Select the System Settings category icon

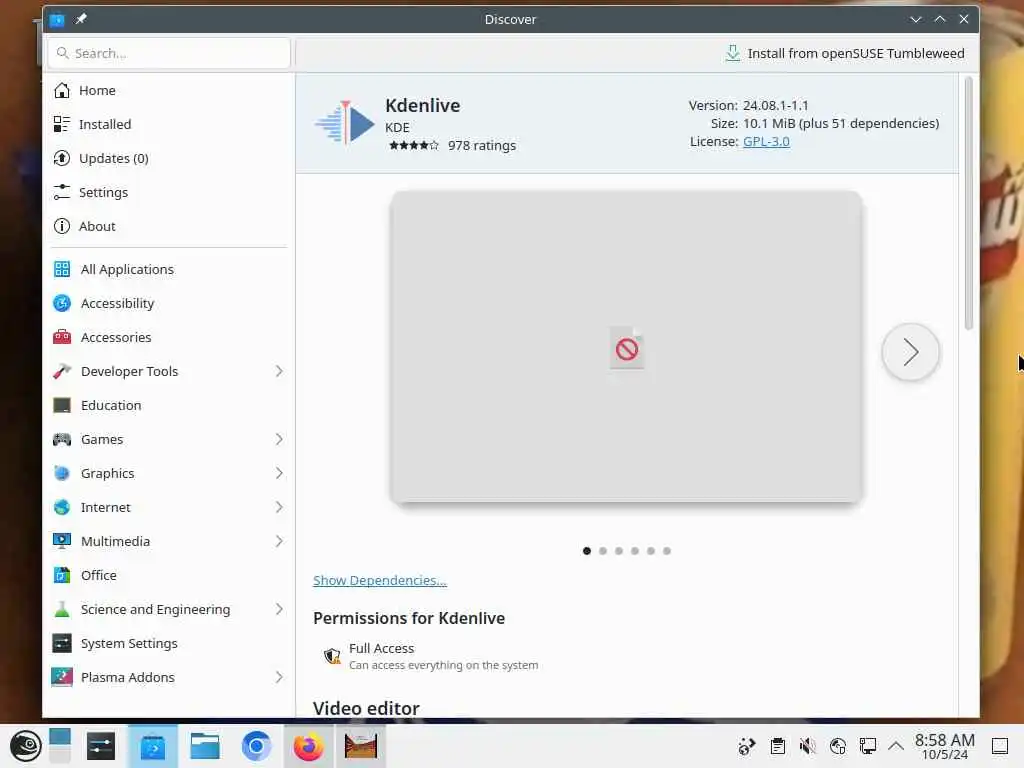click(x=62, y=643)
